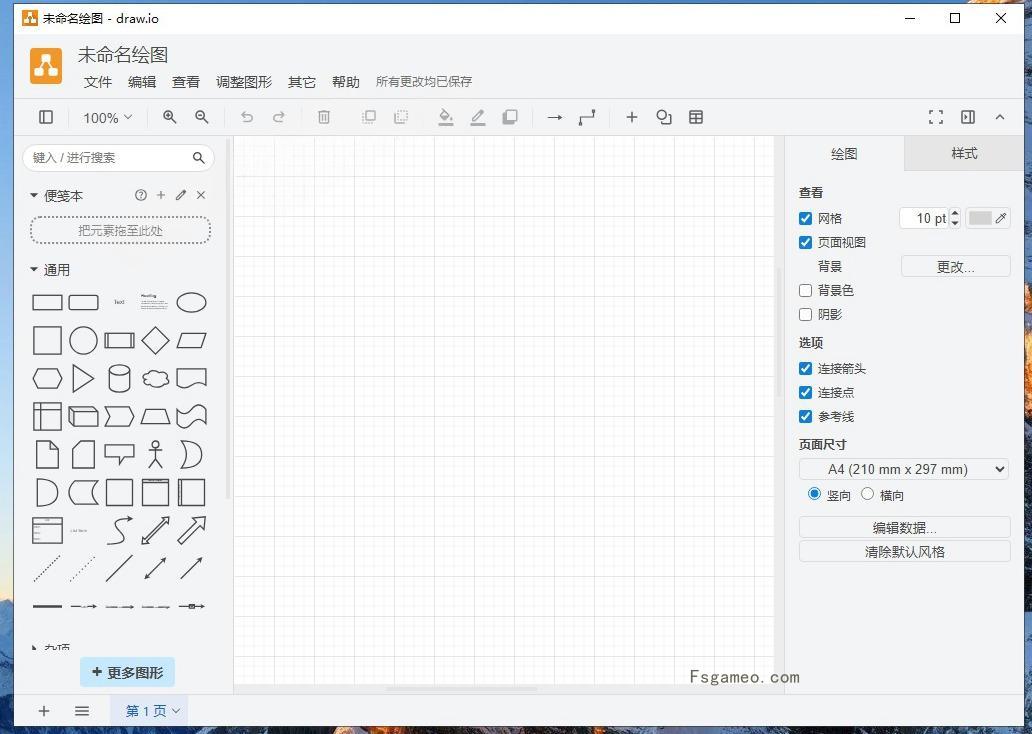
Task: Select the Line Color pencil icon
Action: click(478, 117)
